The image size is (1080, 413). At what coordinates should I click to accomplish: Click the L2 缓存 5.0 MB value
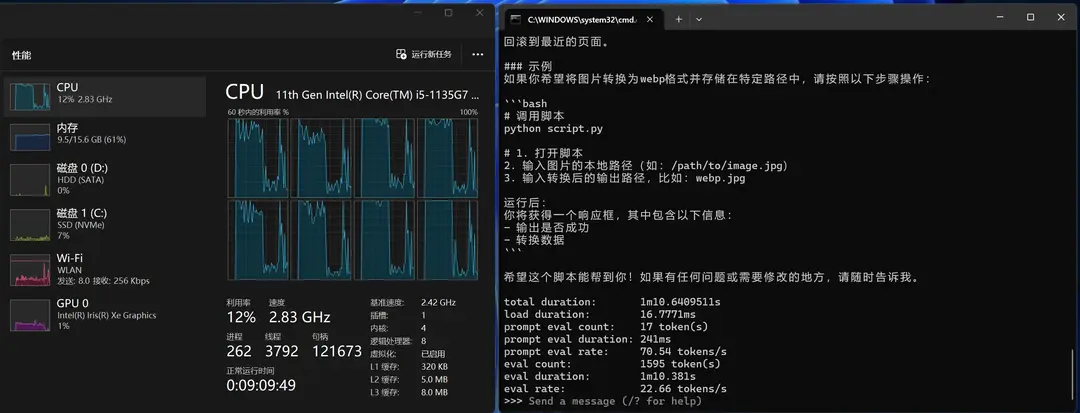(435, 379)
